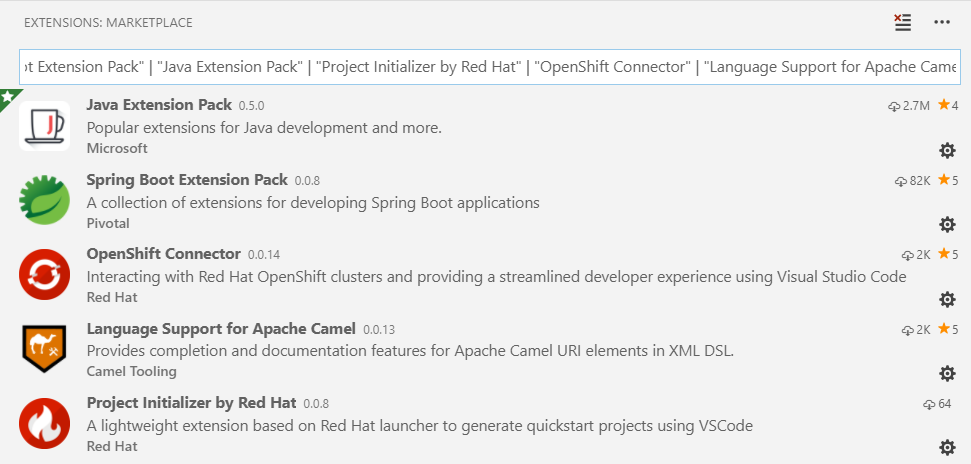The height and width of the screenshot is (464, 971).
Task: Click the gear icon for Project Initializer
Action: click(x=947, y=447)
